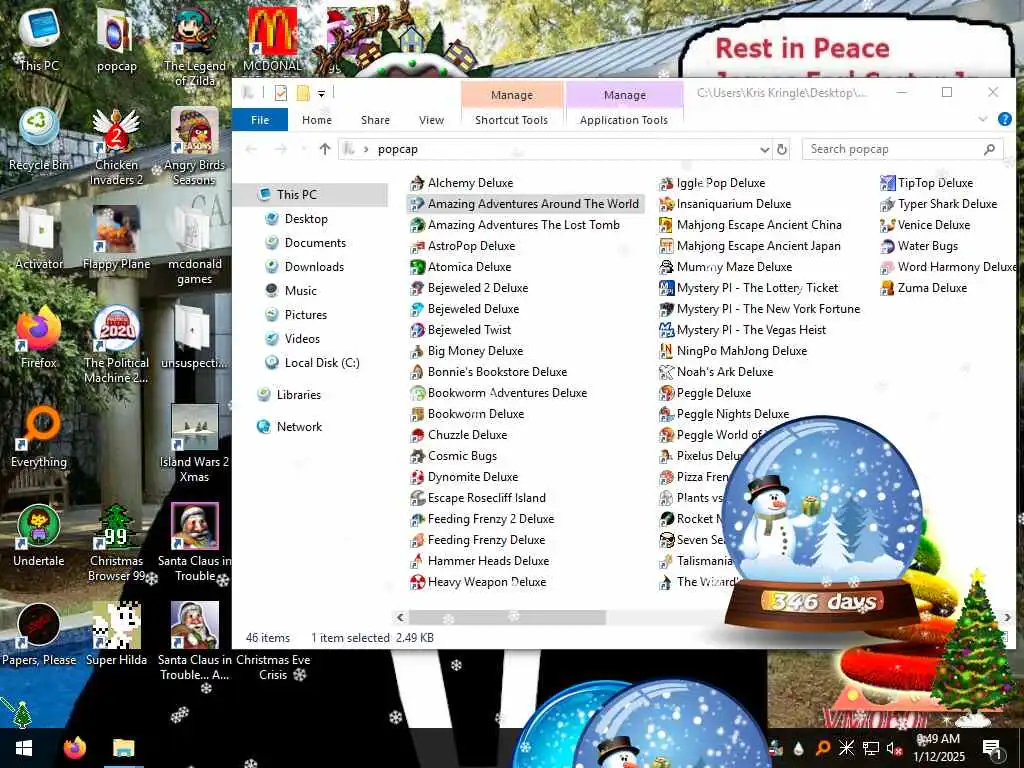Click the Venice Deluxe file name

coord(934,225)
